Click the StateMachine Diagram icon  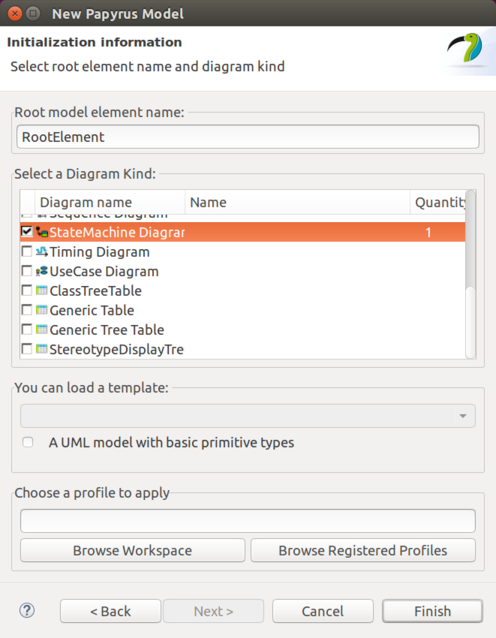[x=42, y=232]
